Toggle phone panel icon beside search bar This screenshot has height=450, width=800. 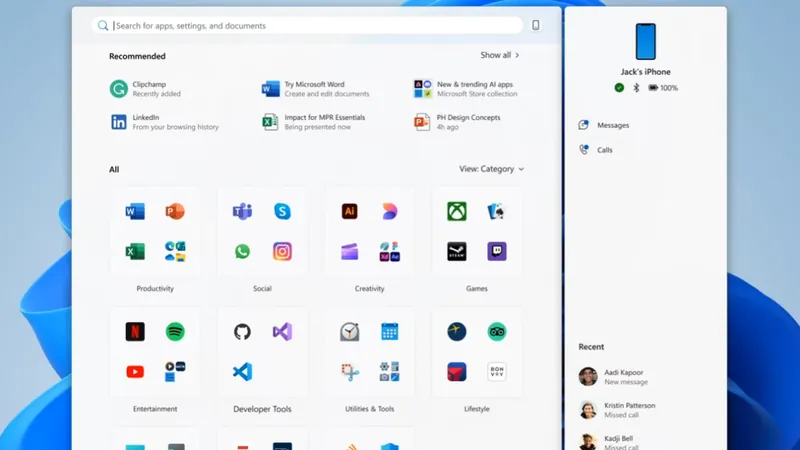coord(536,26)
